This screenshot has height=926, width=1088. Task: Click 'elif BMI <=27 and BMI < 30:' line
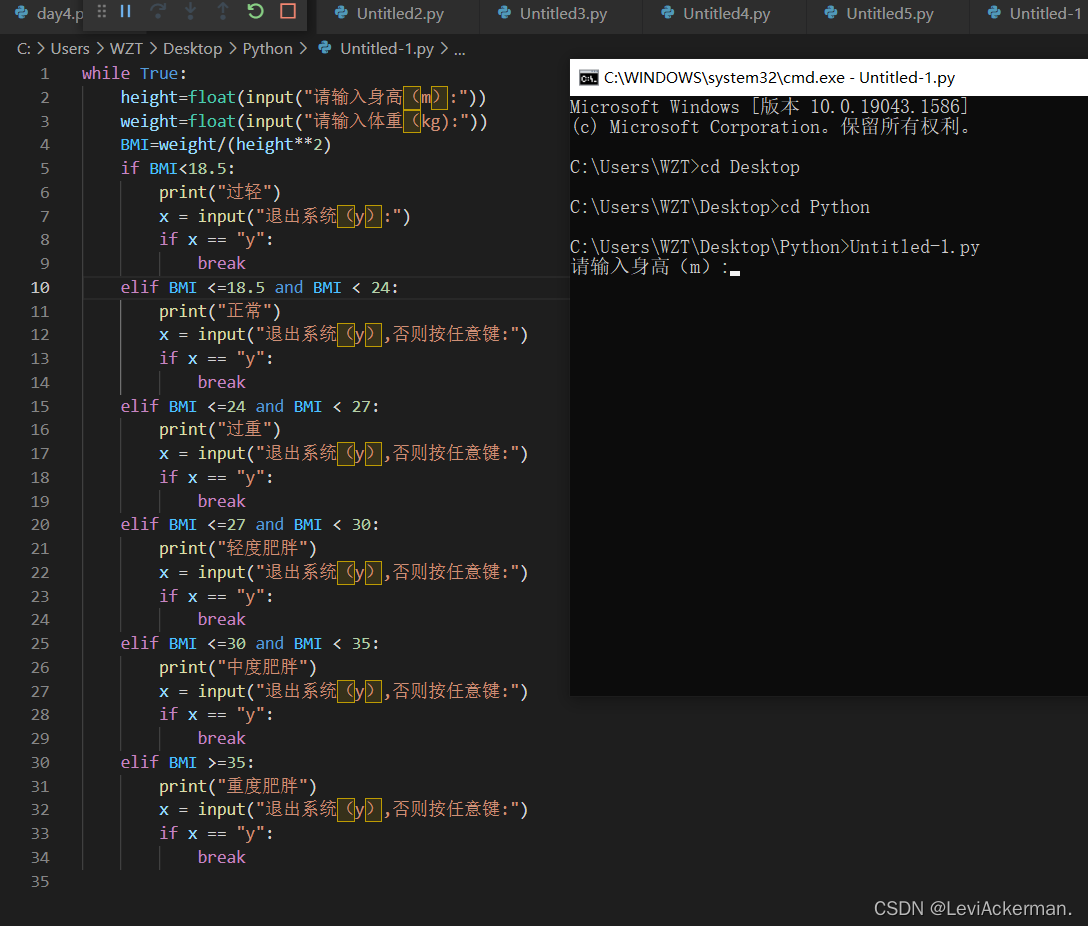(x=250, y=524)
